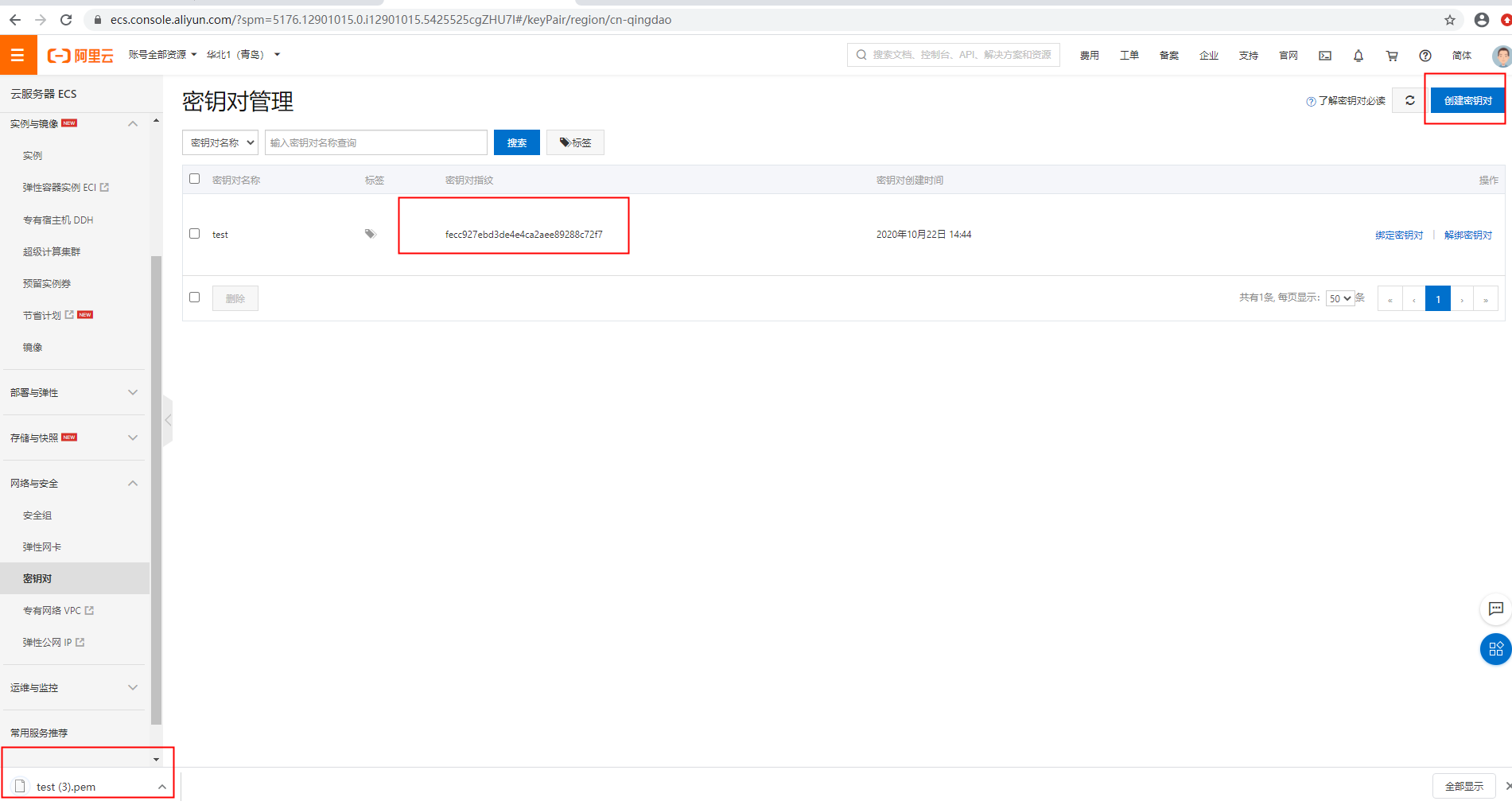Viewport: 1512px width, 805px height.
Task: Click the tag icon in test row
Action: [370, 234]
